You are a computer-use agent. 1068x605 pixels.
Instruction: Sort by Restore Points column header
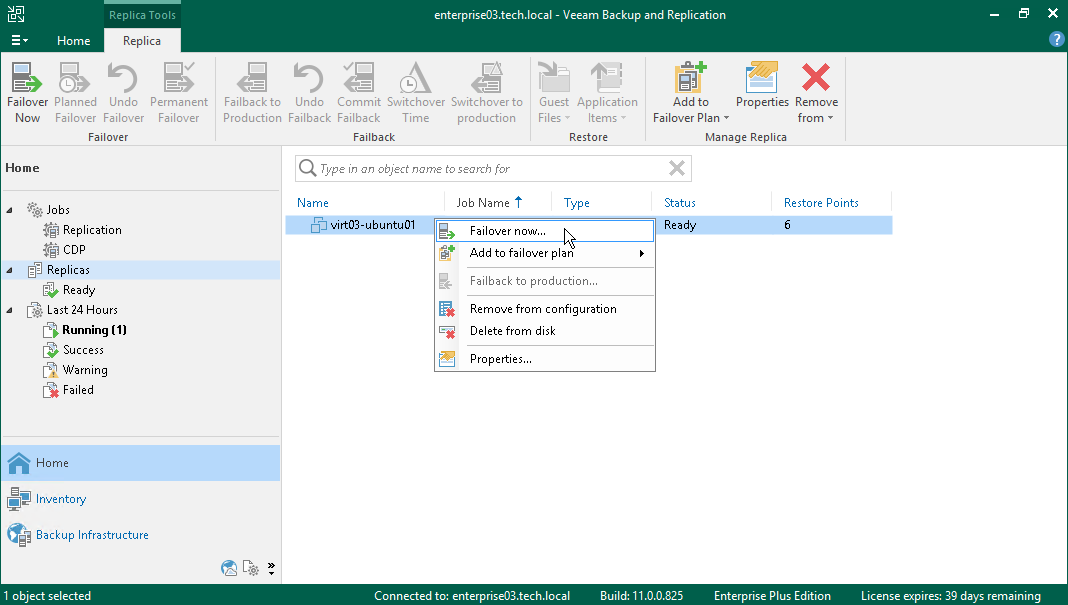(821, 203)
